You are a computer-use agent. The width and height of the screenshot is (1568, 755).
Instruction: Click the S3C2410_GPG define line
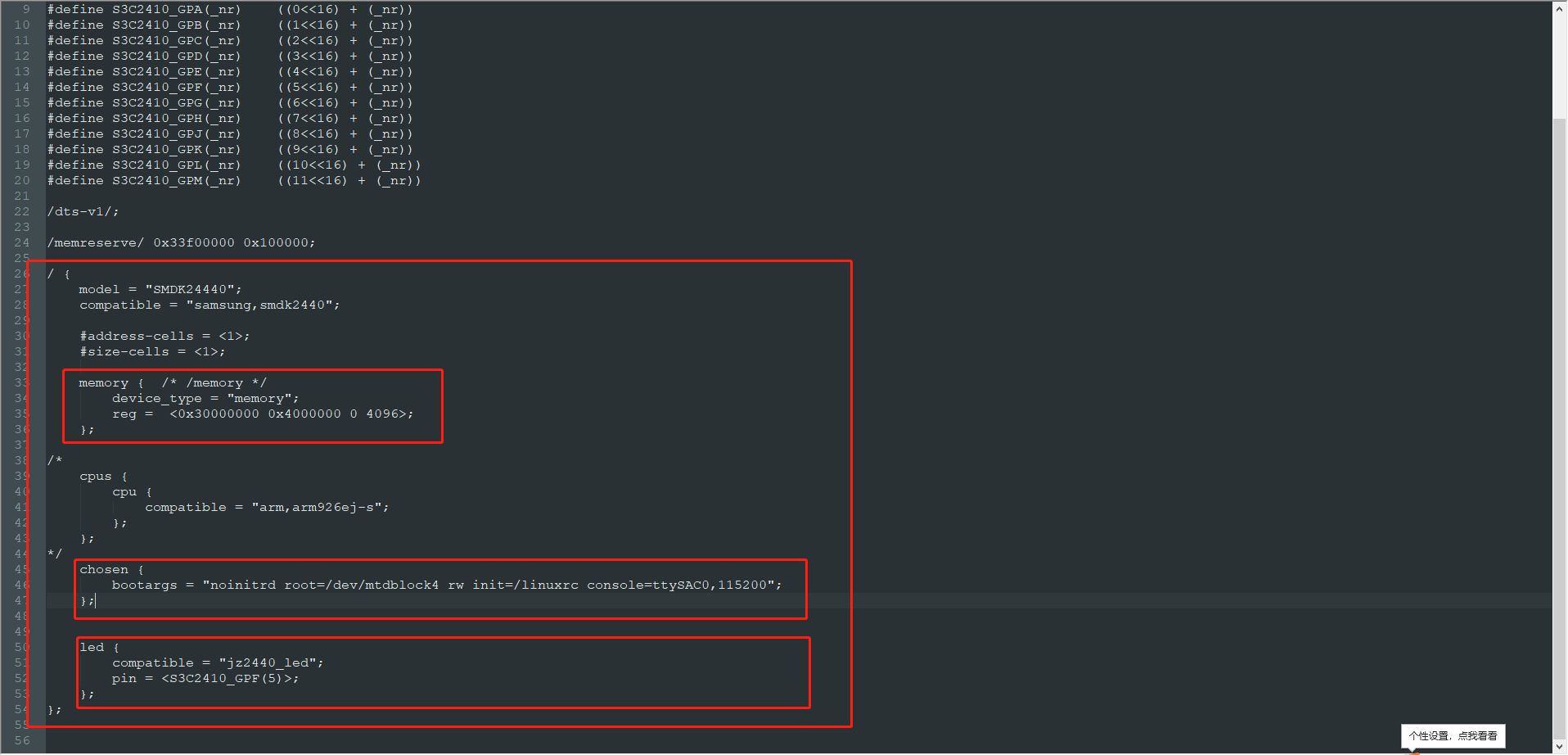click(x=230, y=103)
